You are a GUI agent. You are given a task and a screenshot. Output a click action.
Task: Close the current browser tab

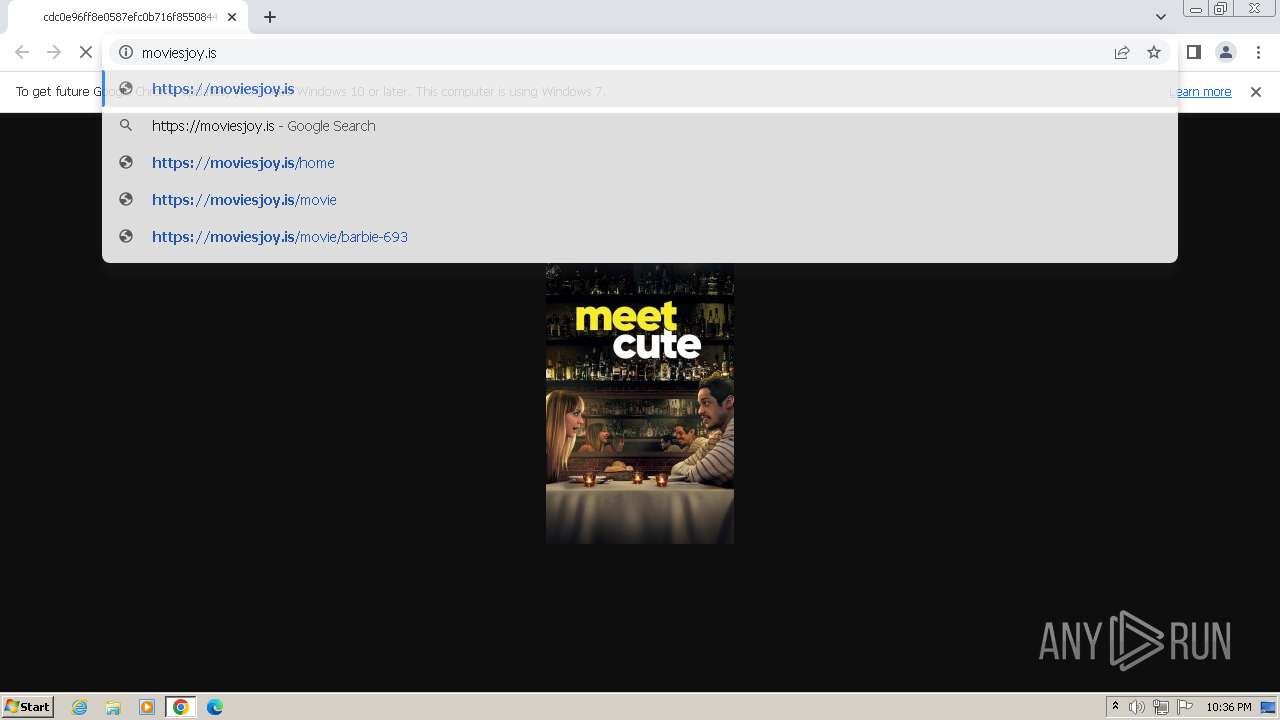click(232, 17)
